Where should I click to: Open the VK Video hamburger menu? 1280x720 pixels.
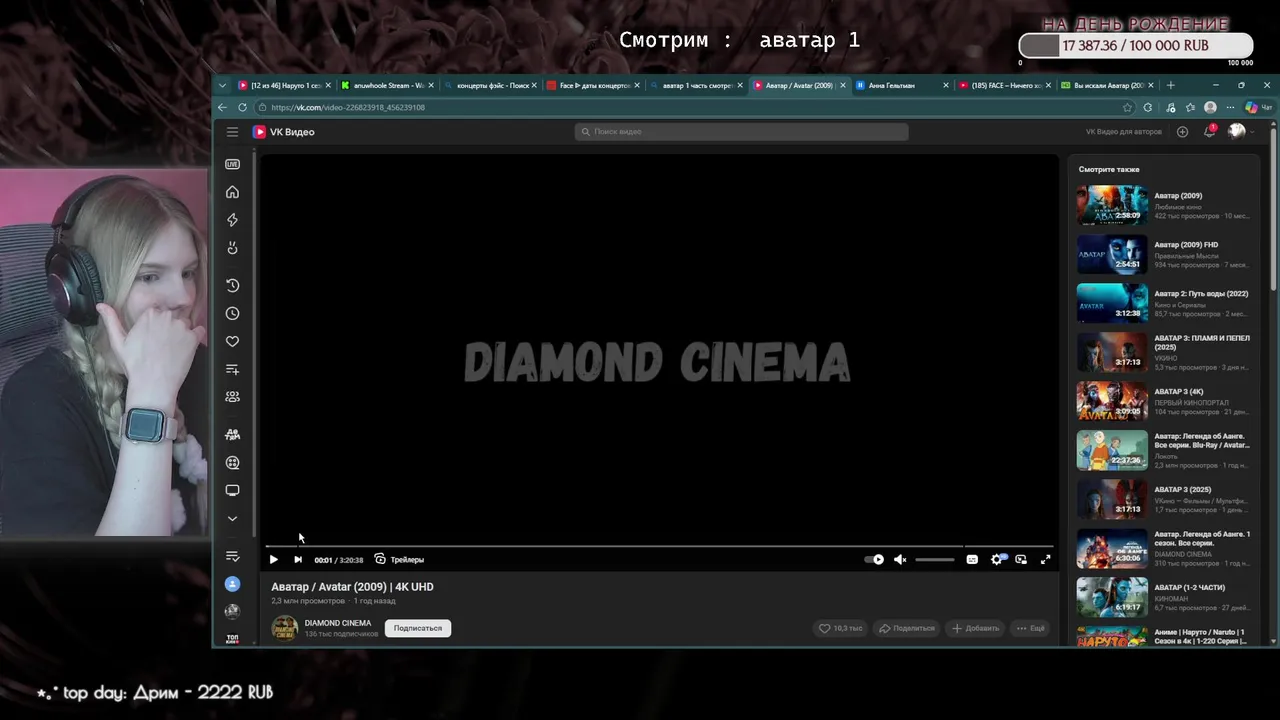[232, 132]
